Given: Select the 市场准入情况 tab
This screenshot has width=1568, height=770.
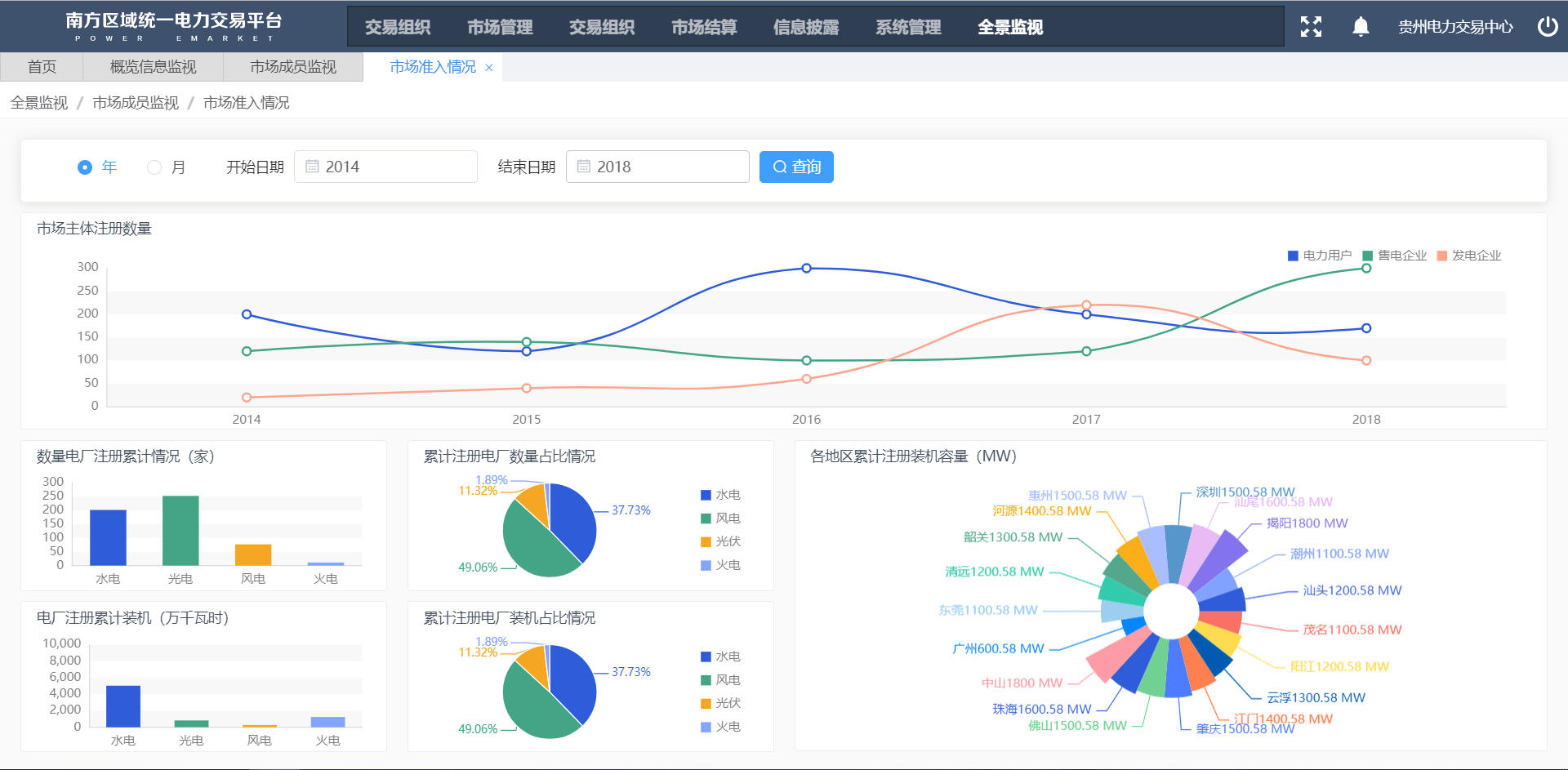Looking at the screenshot, I should pos(433,67).
